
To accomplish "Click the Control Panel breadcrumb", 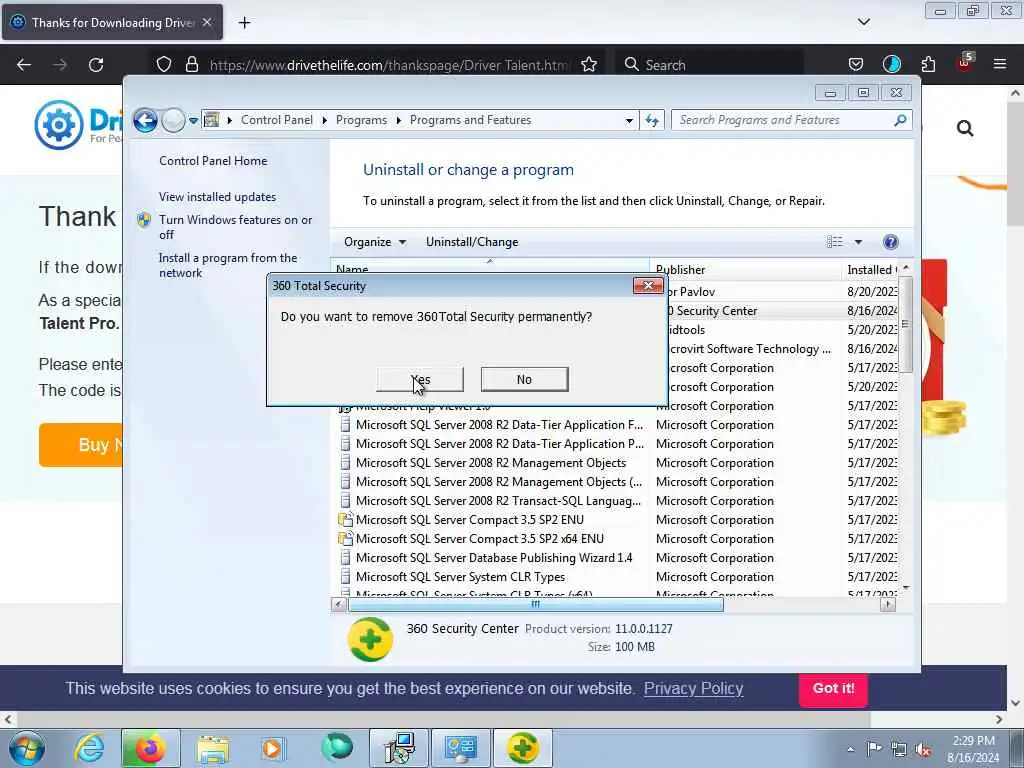I will (277, 120).
